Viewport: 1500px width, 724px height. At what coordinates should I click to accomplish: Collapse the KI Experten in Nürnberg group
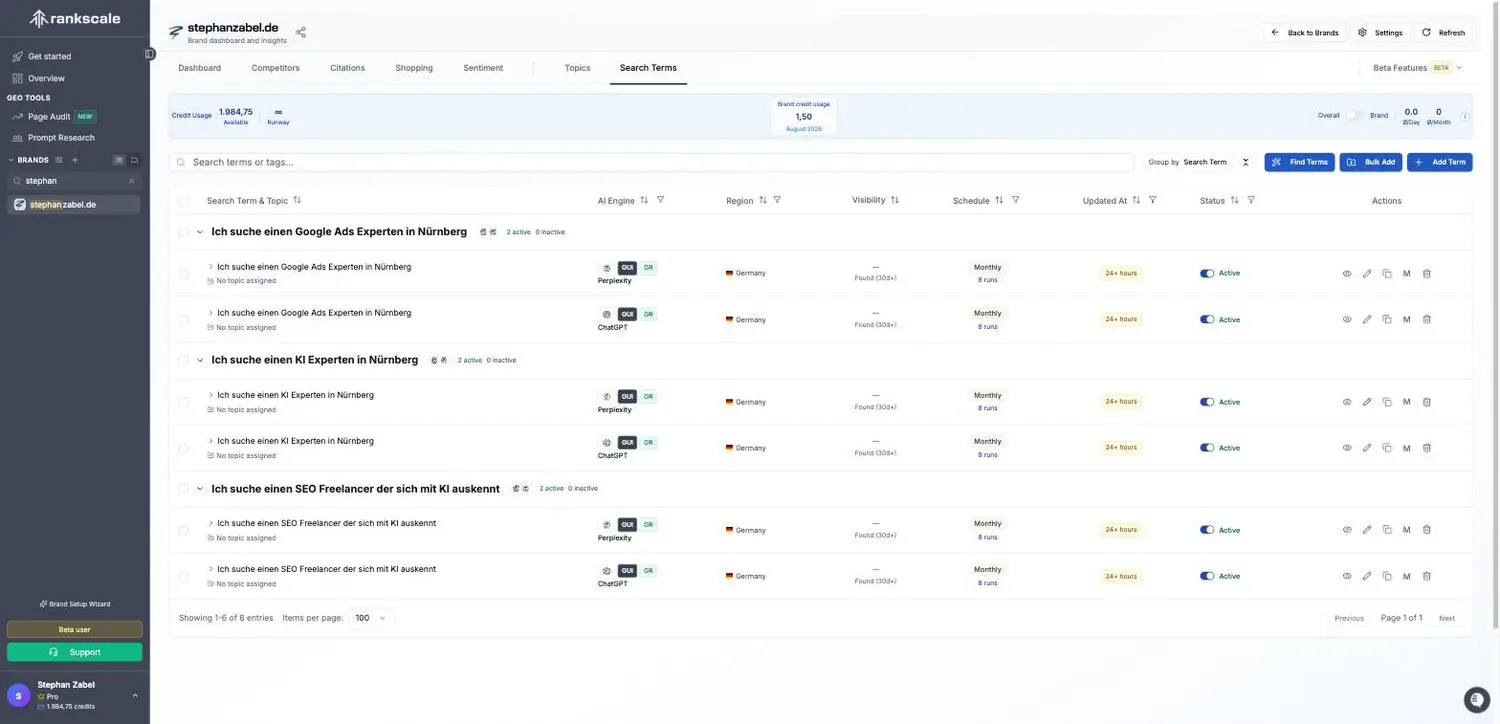pos(200,360)
